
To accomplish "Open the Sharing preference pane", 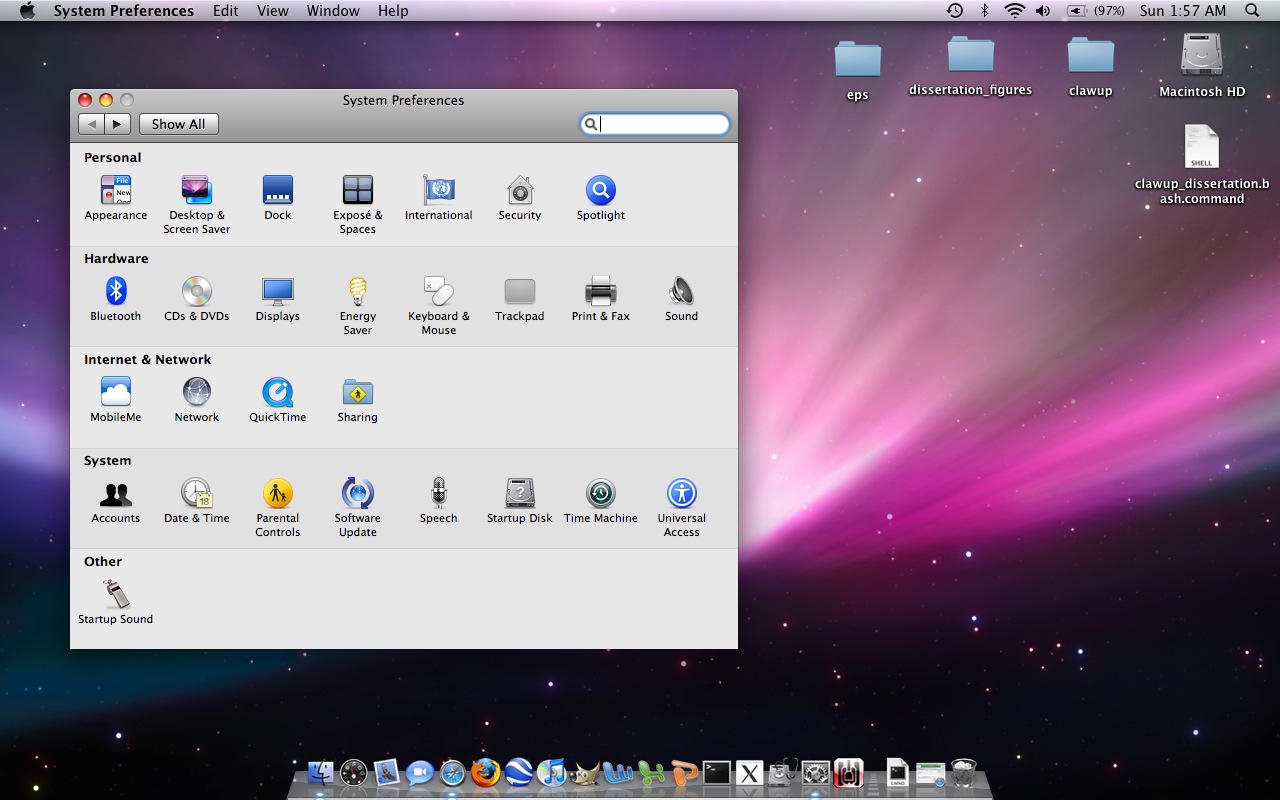I will point(357,393).
